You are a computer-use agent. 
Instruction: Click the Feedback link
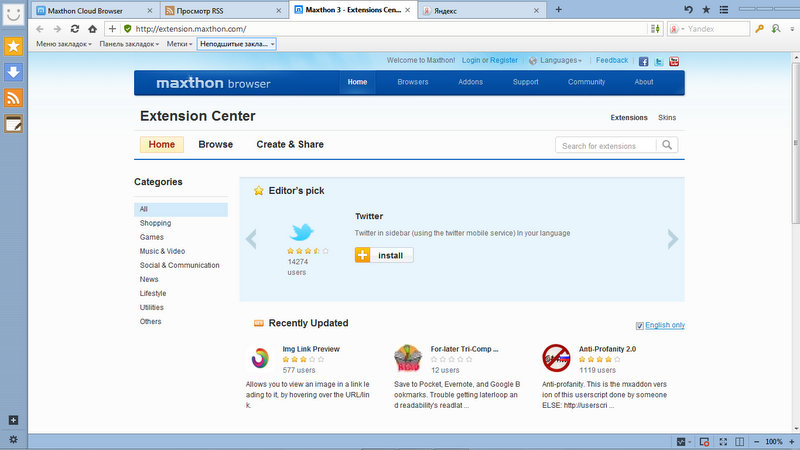[x=612, y=60]
